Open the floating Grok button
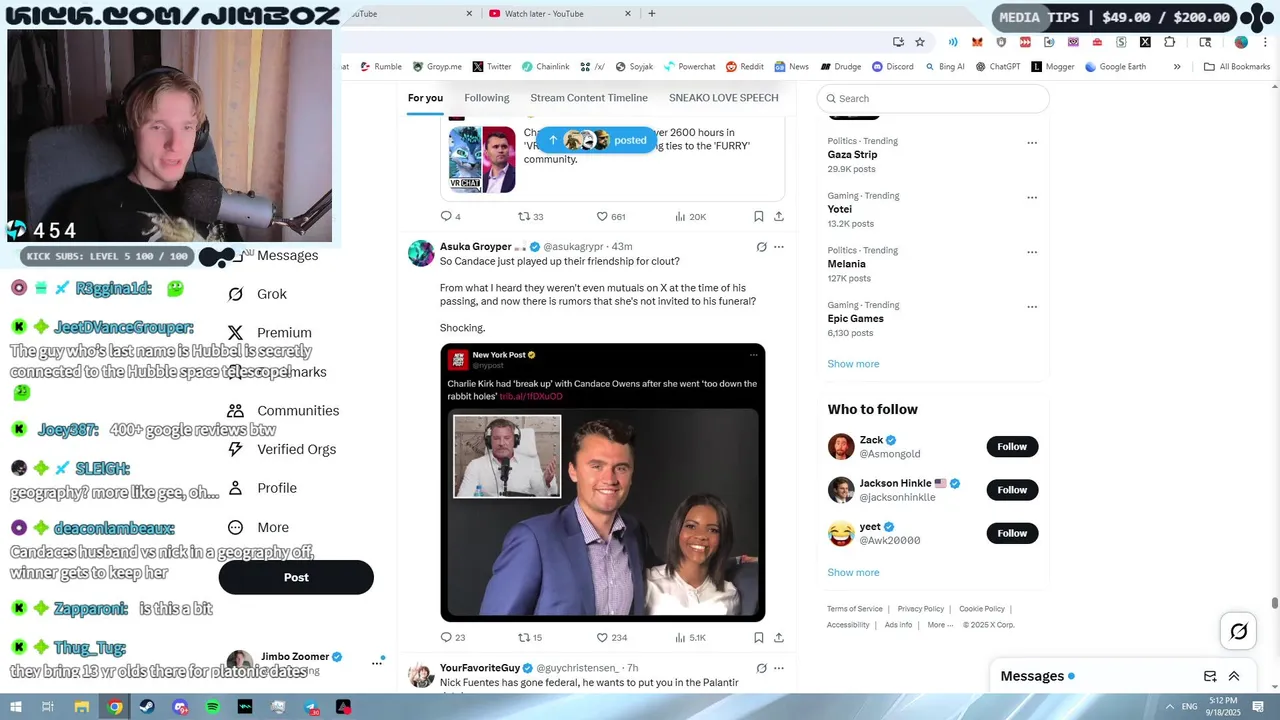Screen dimensions: 1280x720 coord(1239,631)
